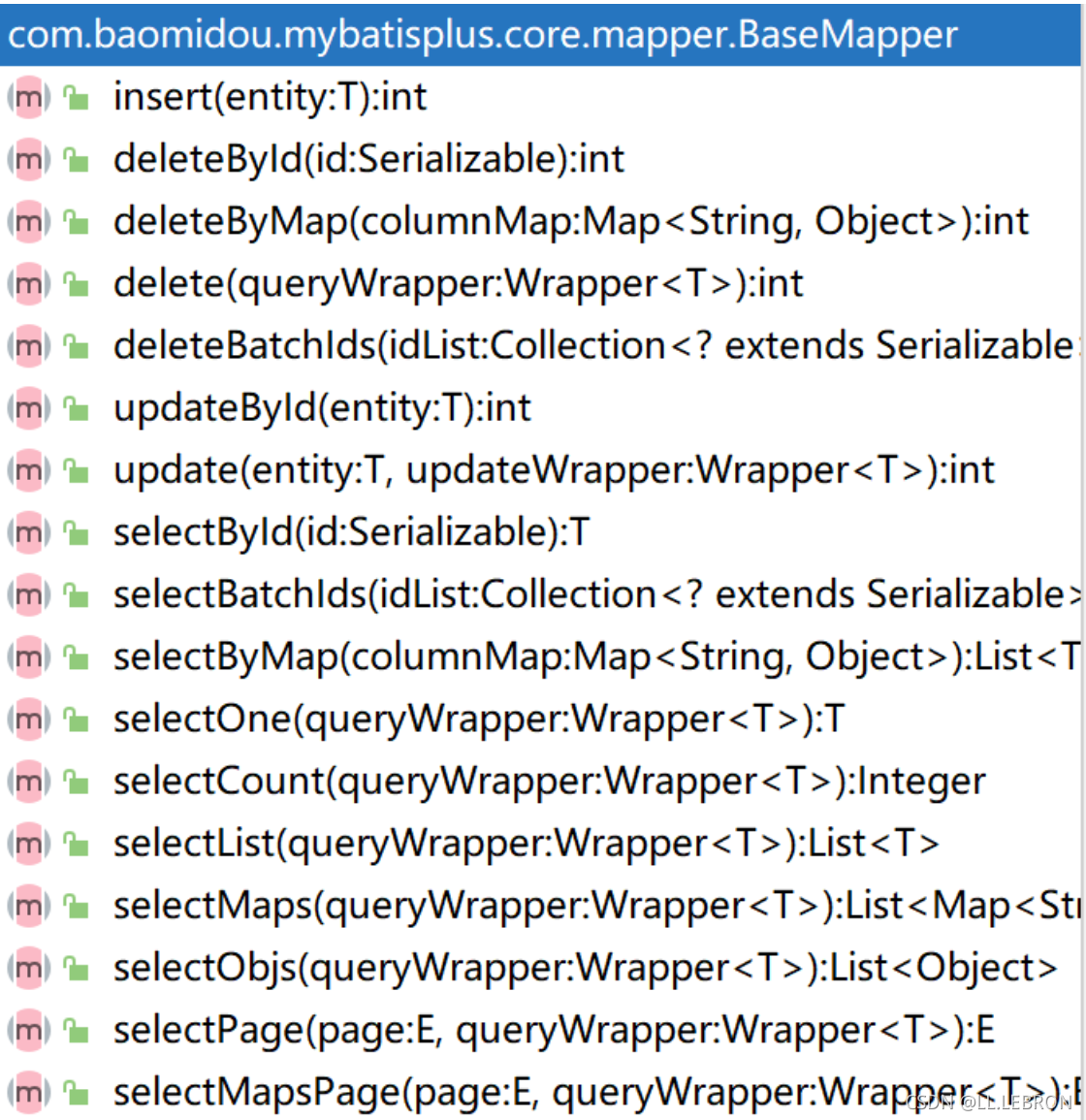Select selectList(queryWrapper:Wrapper<T>):List<T> method
Viewport: 1086px width, 1120px height.
coord(526,843)
